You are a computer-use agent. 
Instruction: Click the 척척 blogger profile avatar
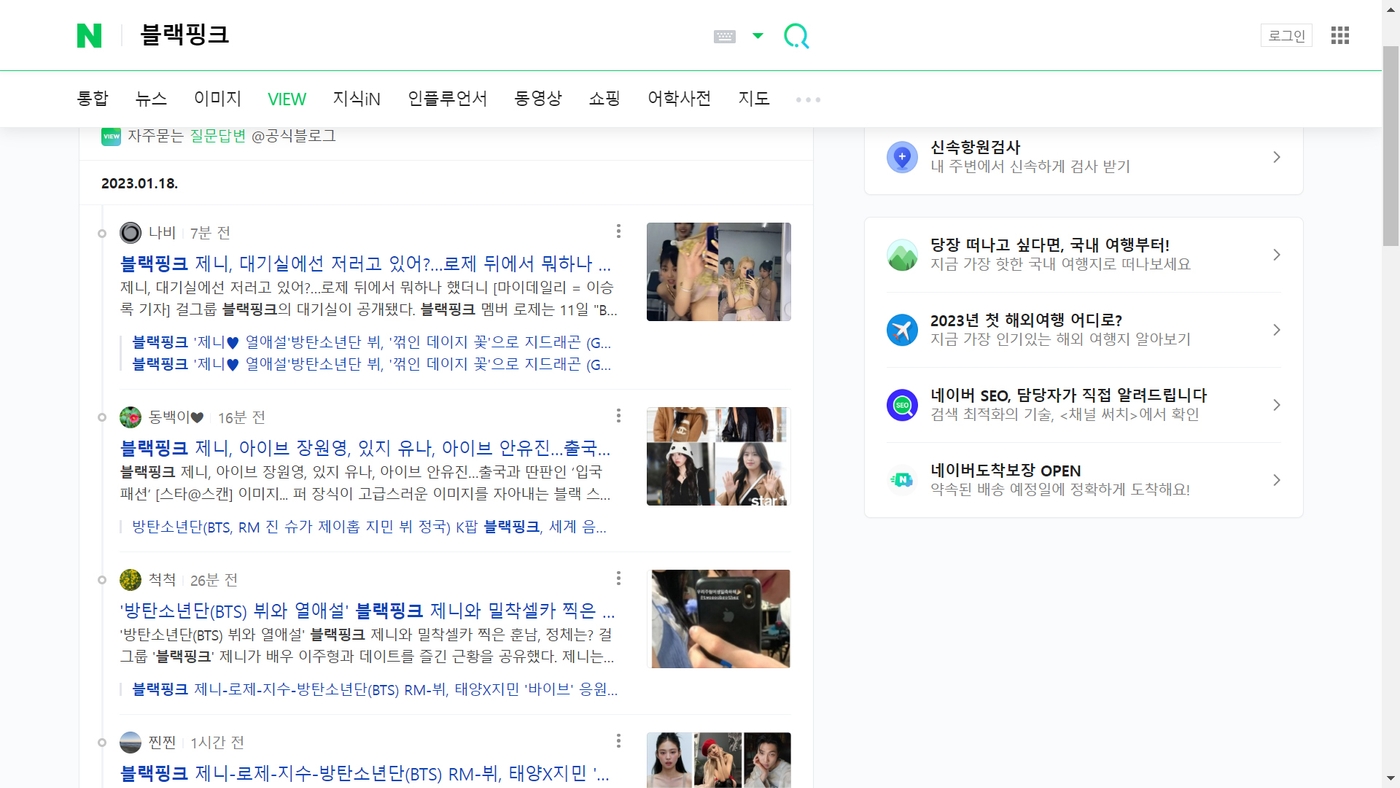[131, 580]
